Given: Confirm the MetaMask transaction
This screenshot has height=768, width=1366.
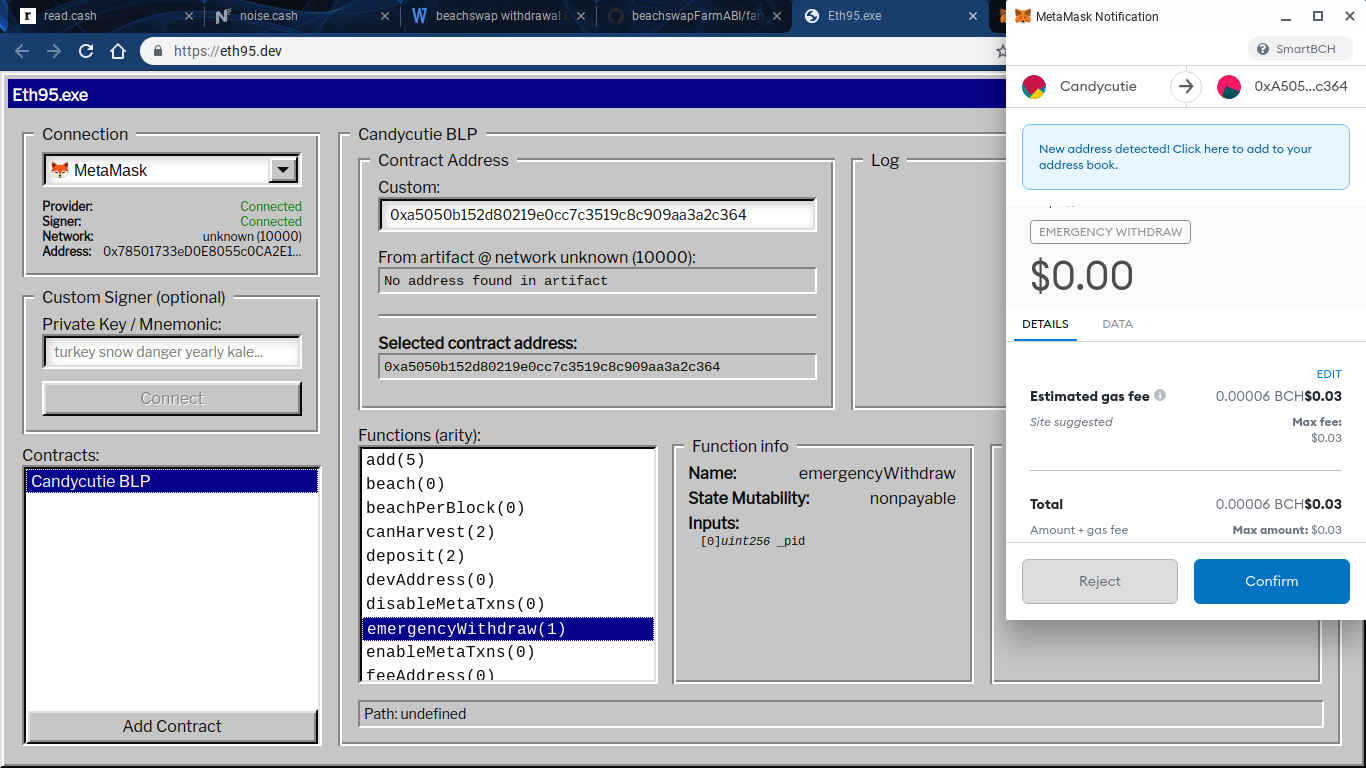Looking at the screenshot, I should [x=1272, y=581].
